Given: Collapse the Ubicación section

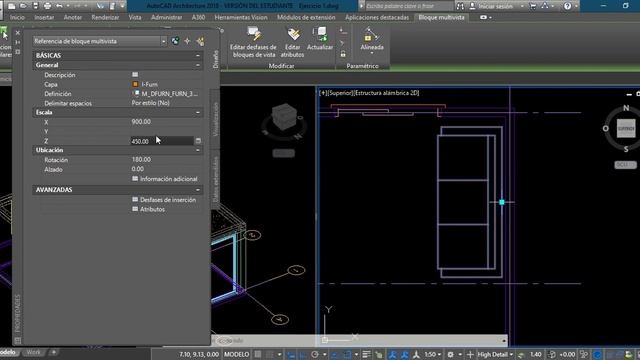Looking at the screenshot, I should point(198,150).
